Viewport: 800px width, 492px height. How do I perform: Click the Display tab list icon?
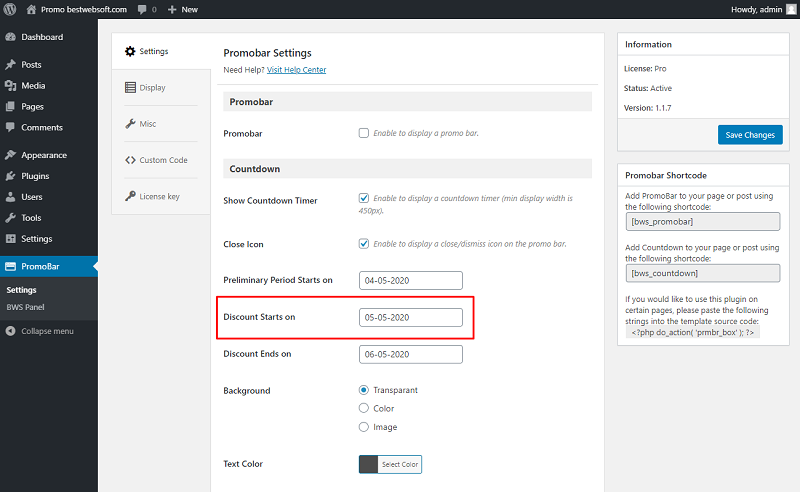pyautogui.click(x=130, y=87)
